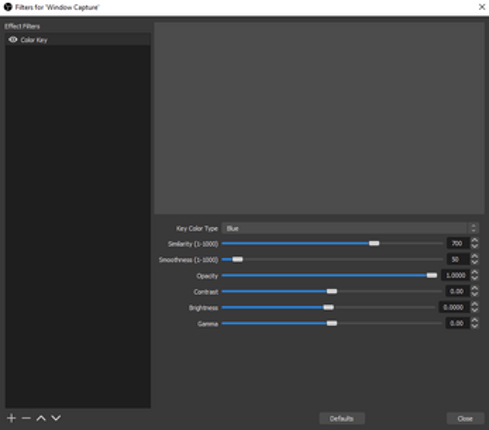Focus the Similarity value field showing 700
489x430 pixels.
458,243
